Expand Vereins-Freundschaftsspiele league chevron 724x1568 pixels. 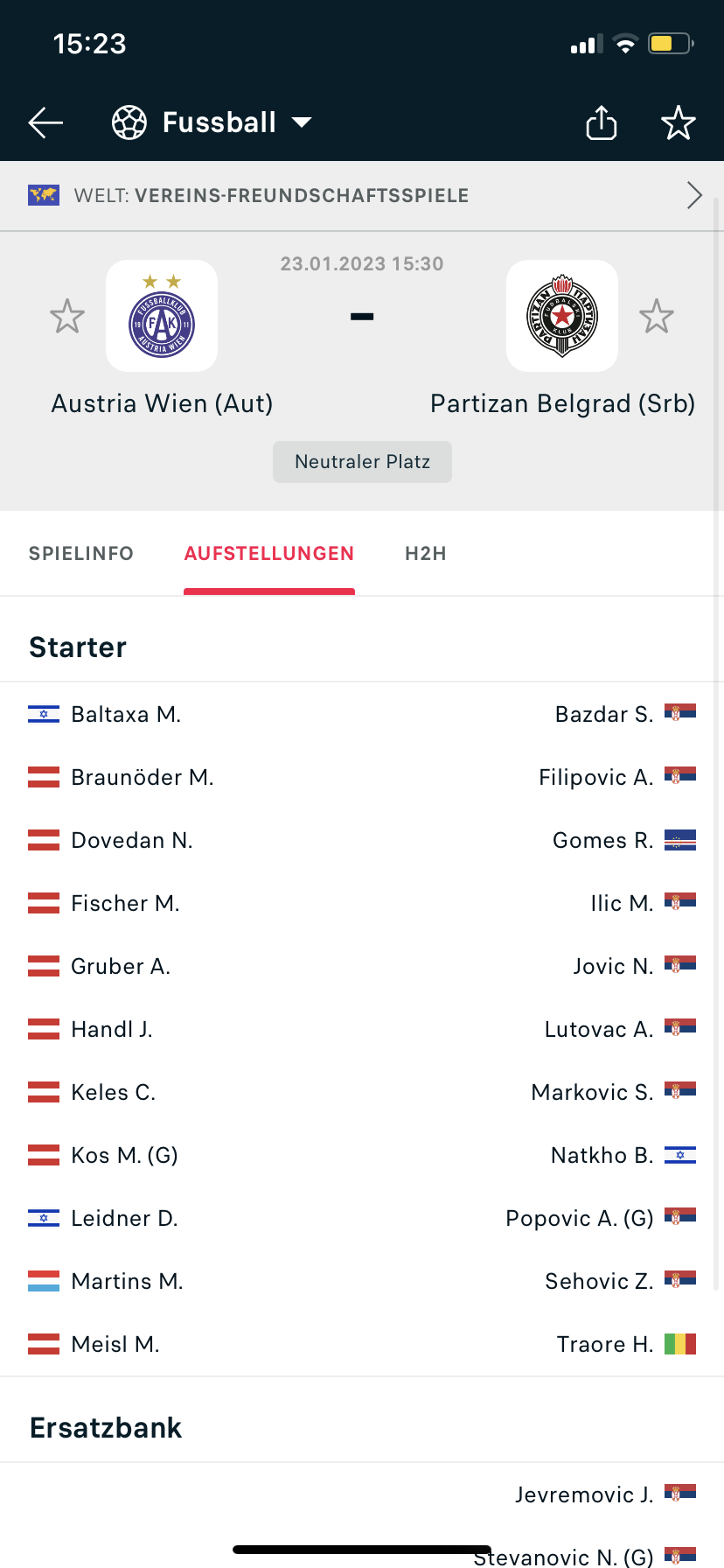[694, 195]
